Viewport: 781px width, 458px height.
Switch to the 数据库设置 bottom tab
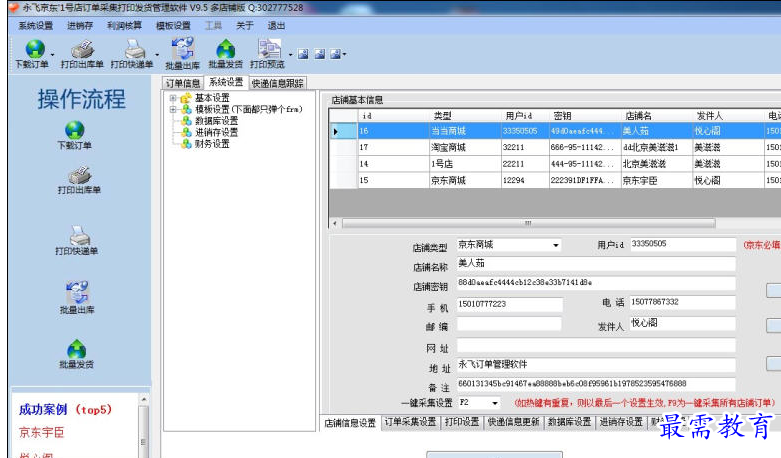pos(569,422)
